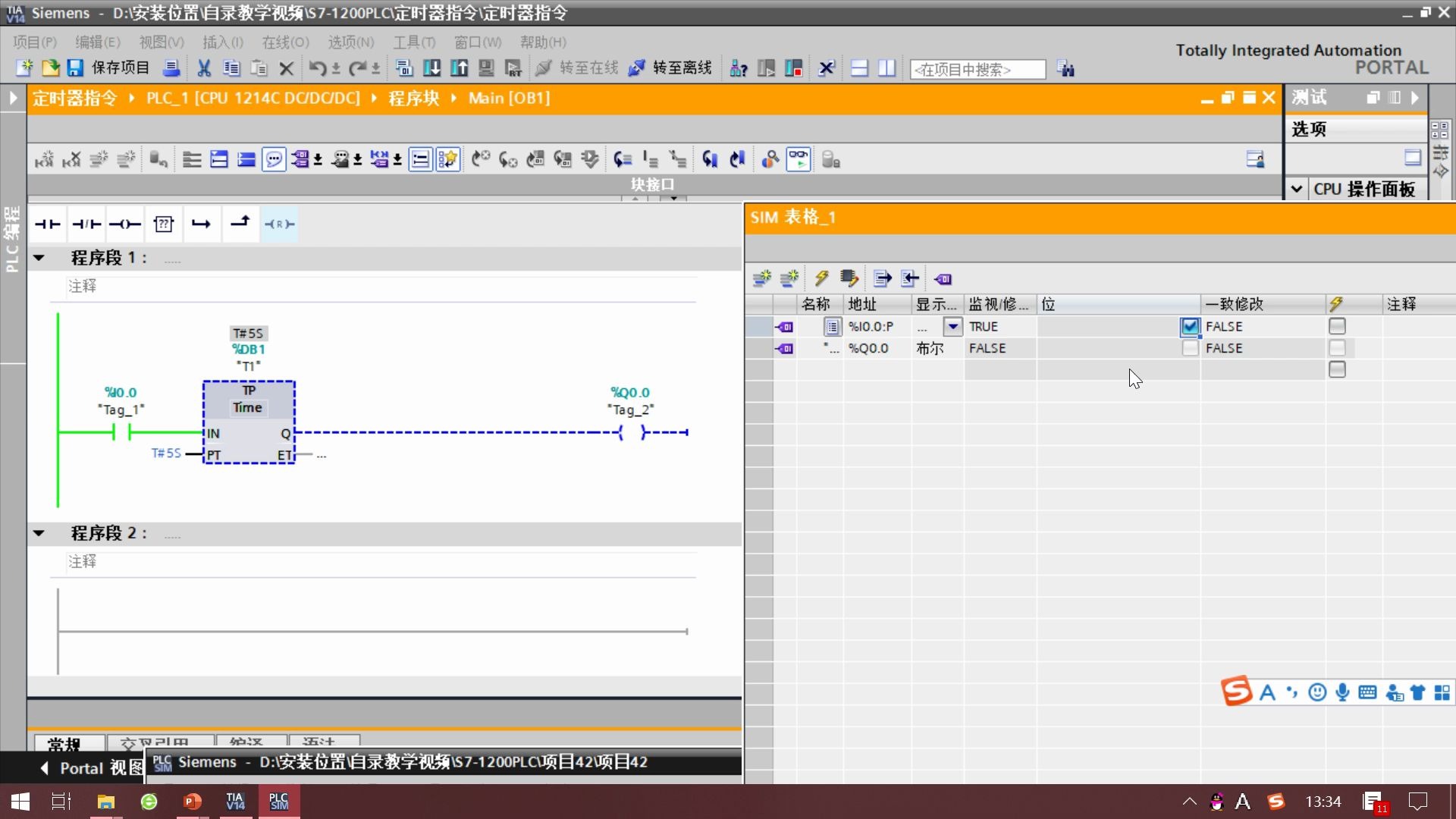This screenshot has width=1456, height=819.
Task: Show hidden system tray icons
Action: tap(1189, 802)
